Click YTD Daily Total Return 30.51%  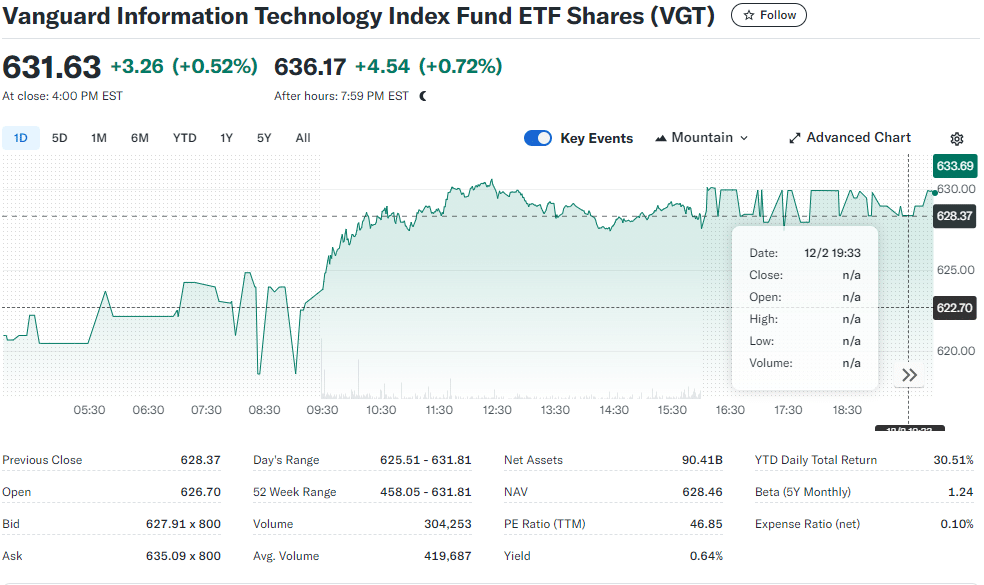pyautogui.click(x=953, y=460)
